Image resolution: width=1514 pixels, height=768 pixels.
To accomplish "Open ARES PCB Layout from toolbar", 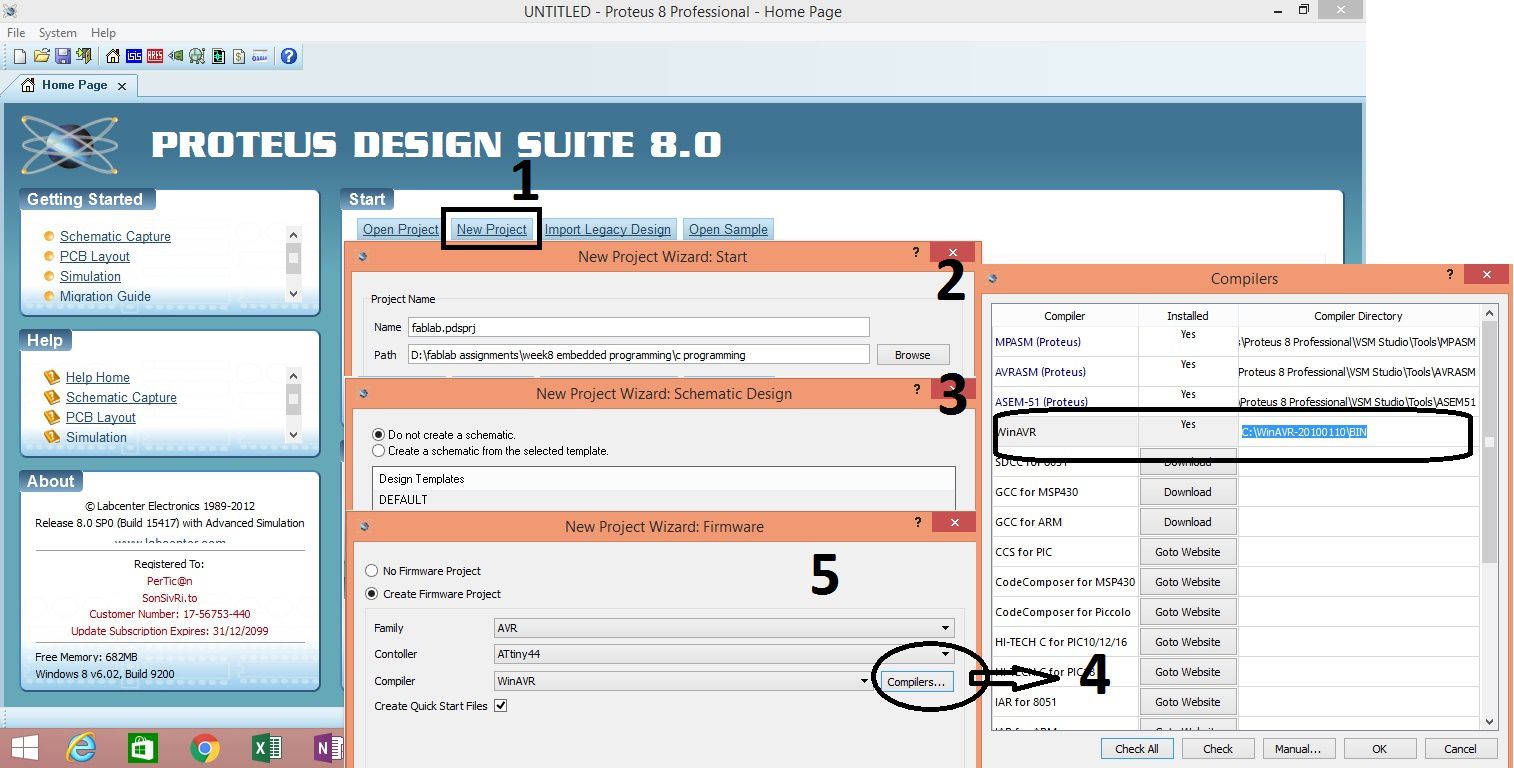I will (x=155, y=56).
